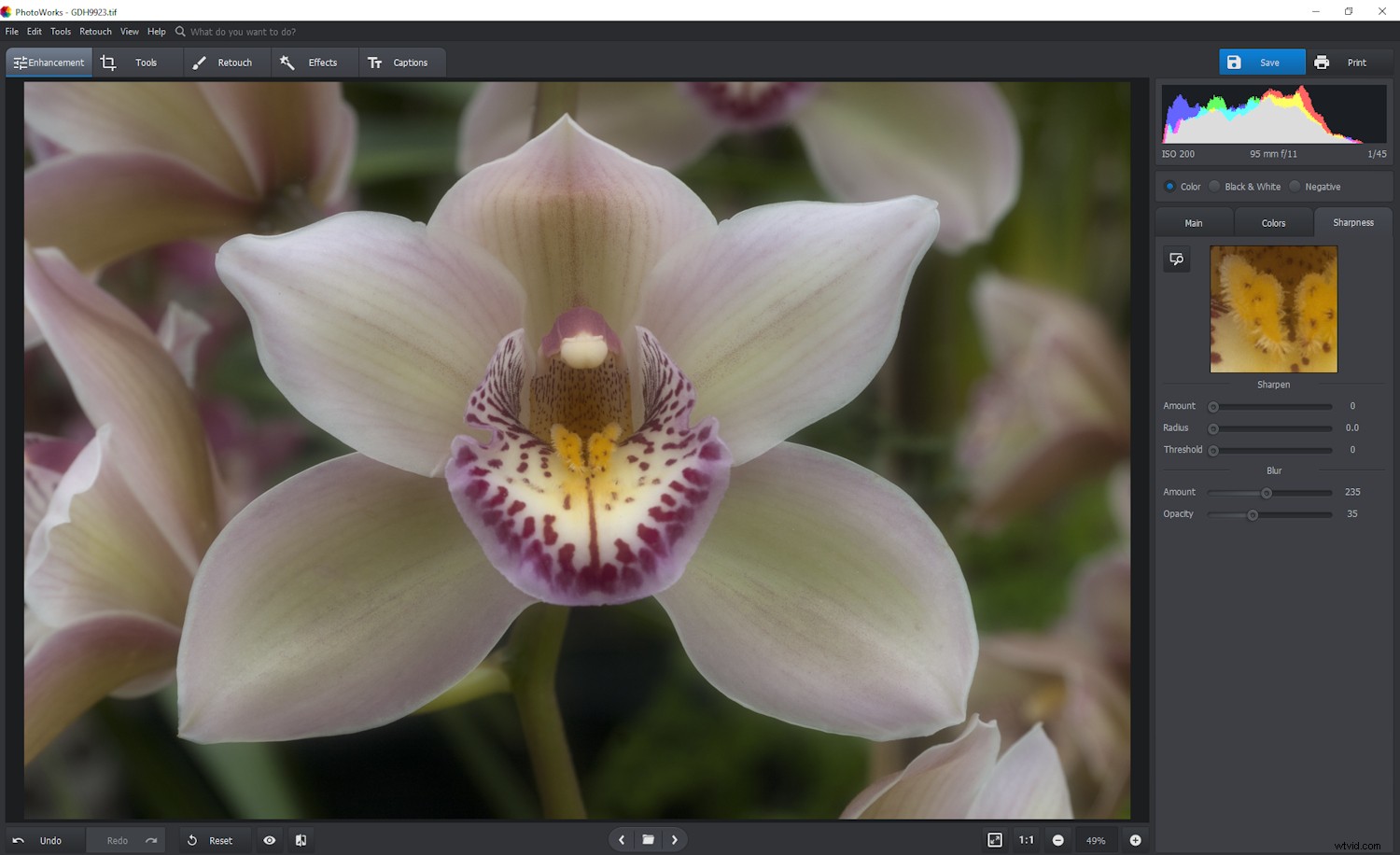This screenshot has width=1400, height=855.
Task: Select the Crop tool icon on Tools tab
Action: pos(108,62)
